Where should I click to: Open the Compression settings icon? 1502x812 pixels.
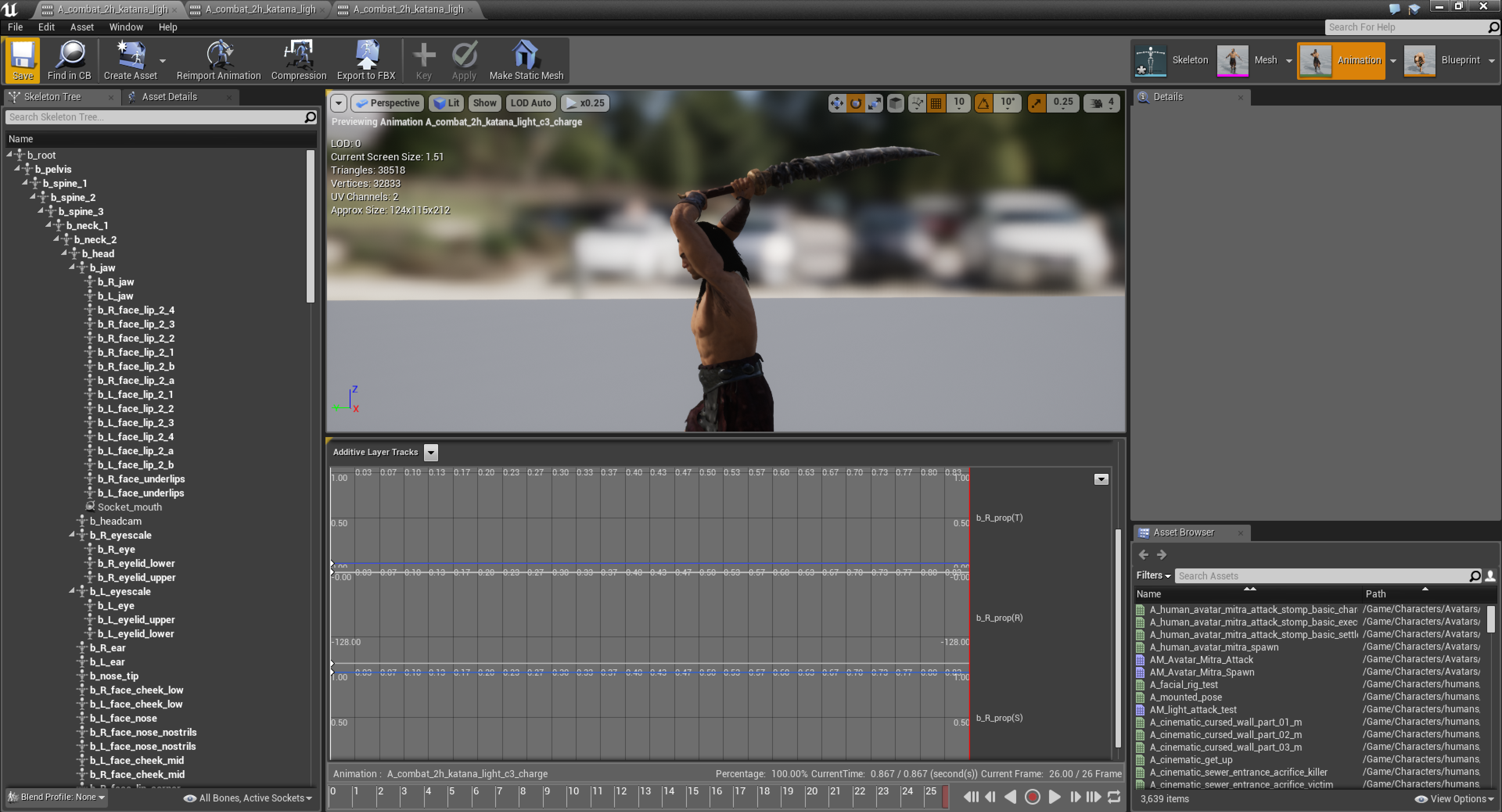[298, 59]
